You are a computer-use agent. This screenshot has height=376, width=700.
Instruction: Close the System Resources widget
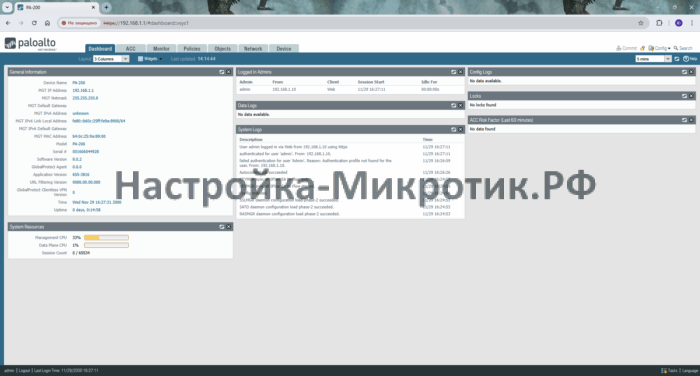(x=229, y=227)
